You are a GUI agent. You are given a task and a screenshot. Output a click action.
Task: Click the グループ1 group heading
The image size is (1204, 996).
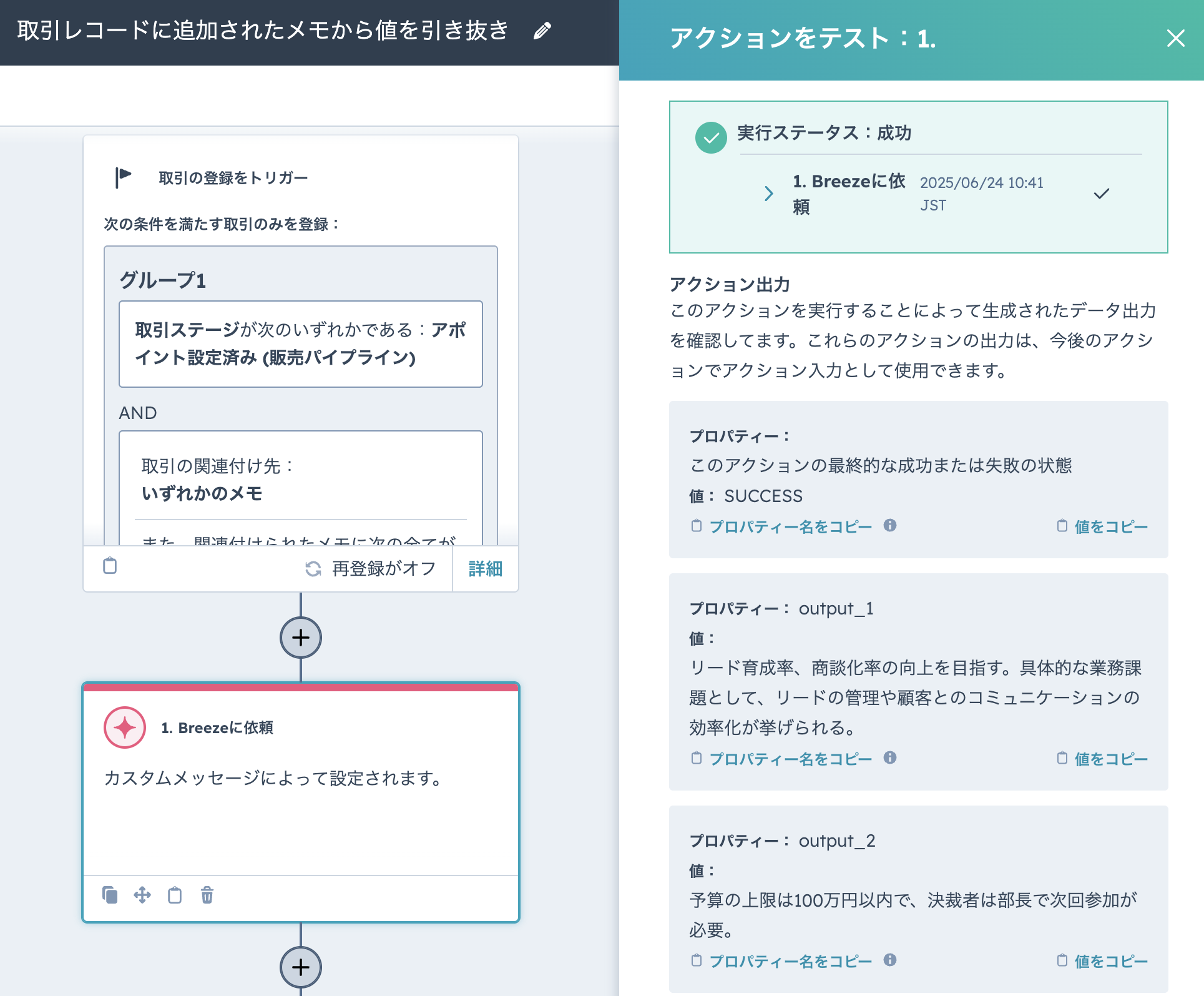(163, 280)
